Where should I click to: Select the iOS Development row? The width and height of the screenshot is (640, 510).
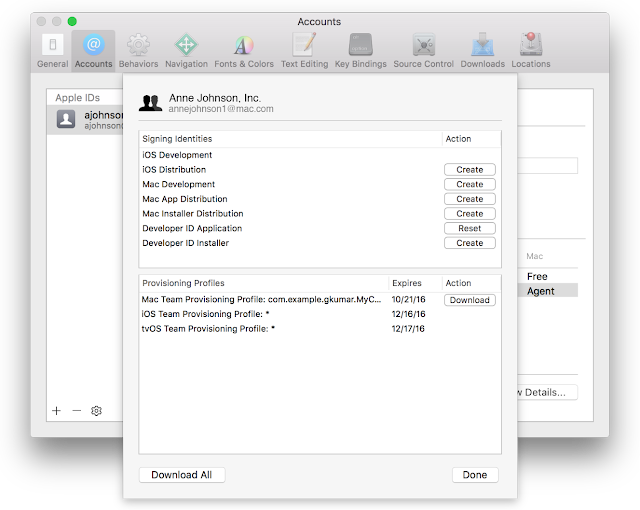click(x=320, y=155)
